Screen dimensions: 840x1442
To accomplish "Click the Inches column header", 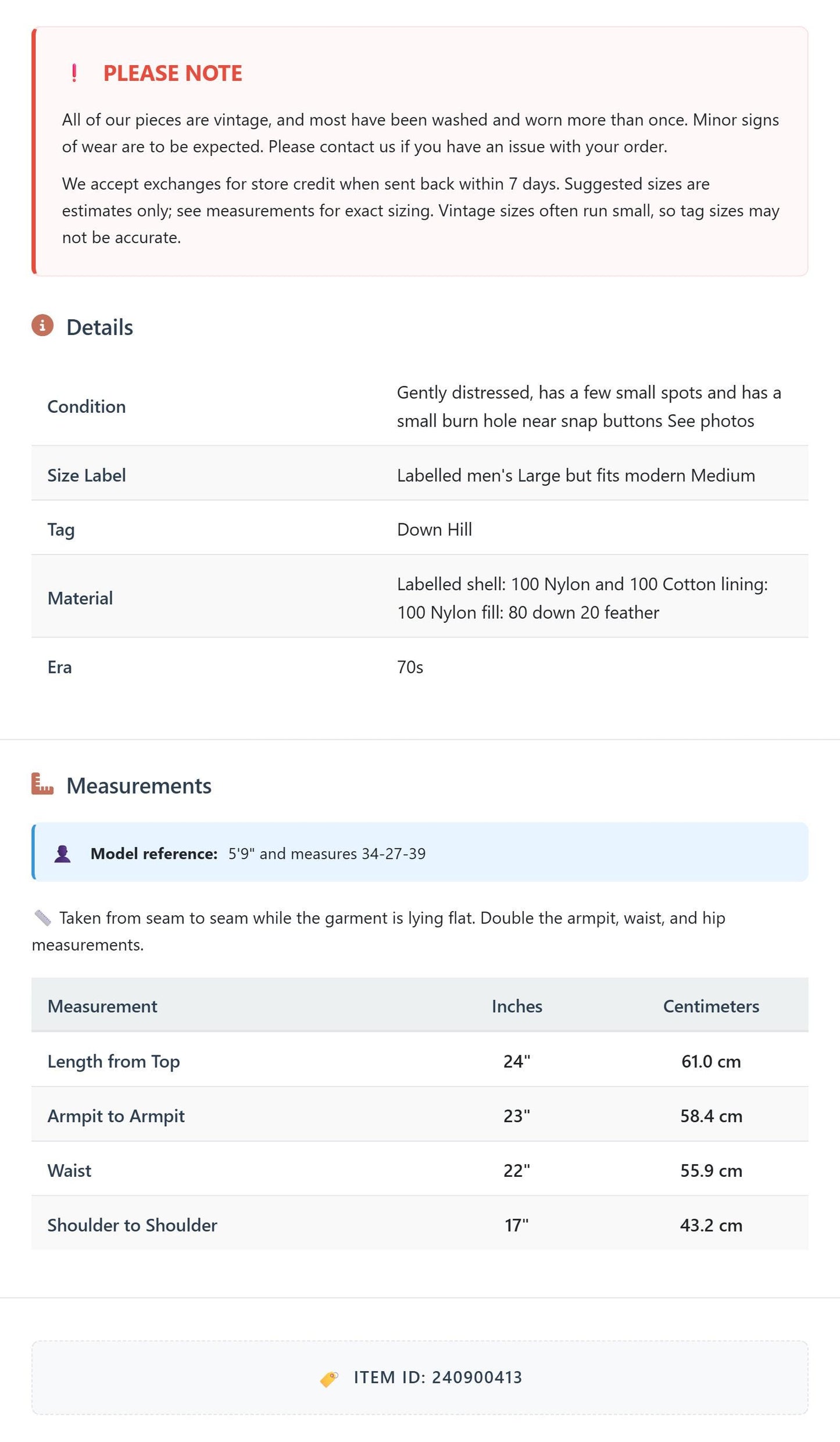I will tap(517, 1006).
